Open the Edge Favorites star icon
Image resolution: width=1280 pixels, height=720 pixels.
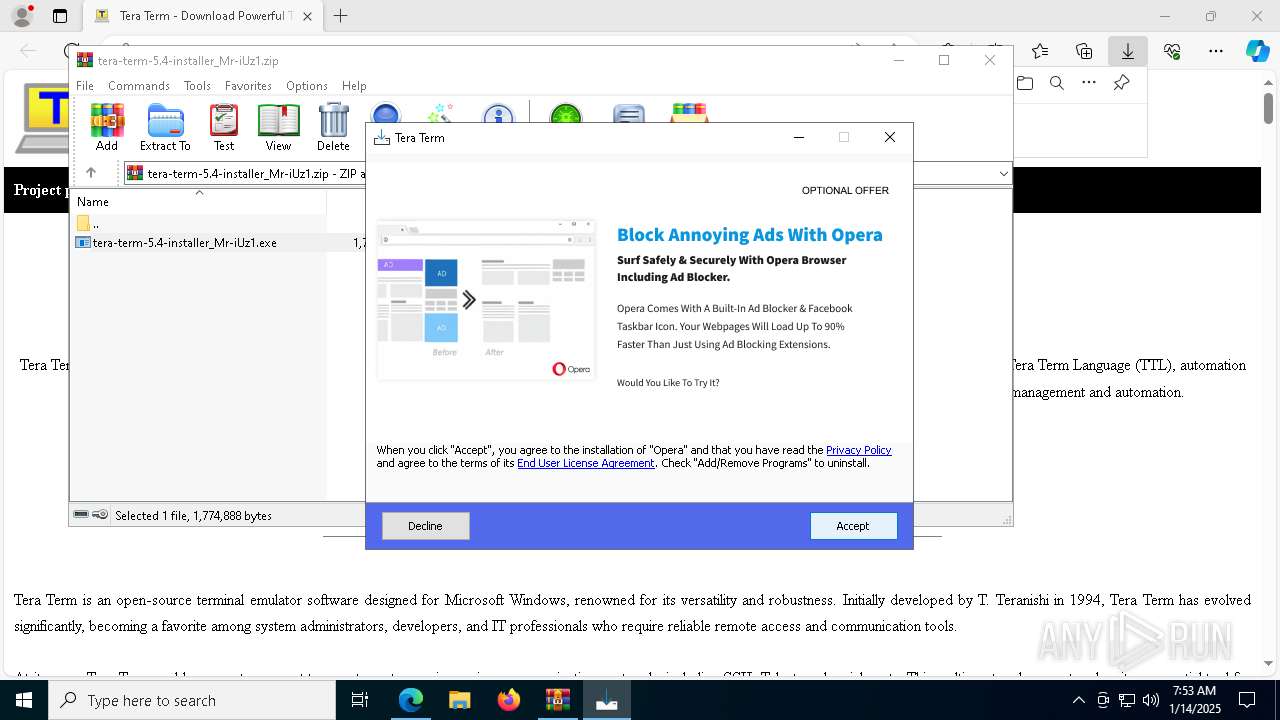(1040, 51)
